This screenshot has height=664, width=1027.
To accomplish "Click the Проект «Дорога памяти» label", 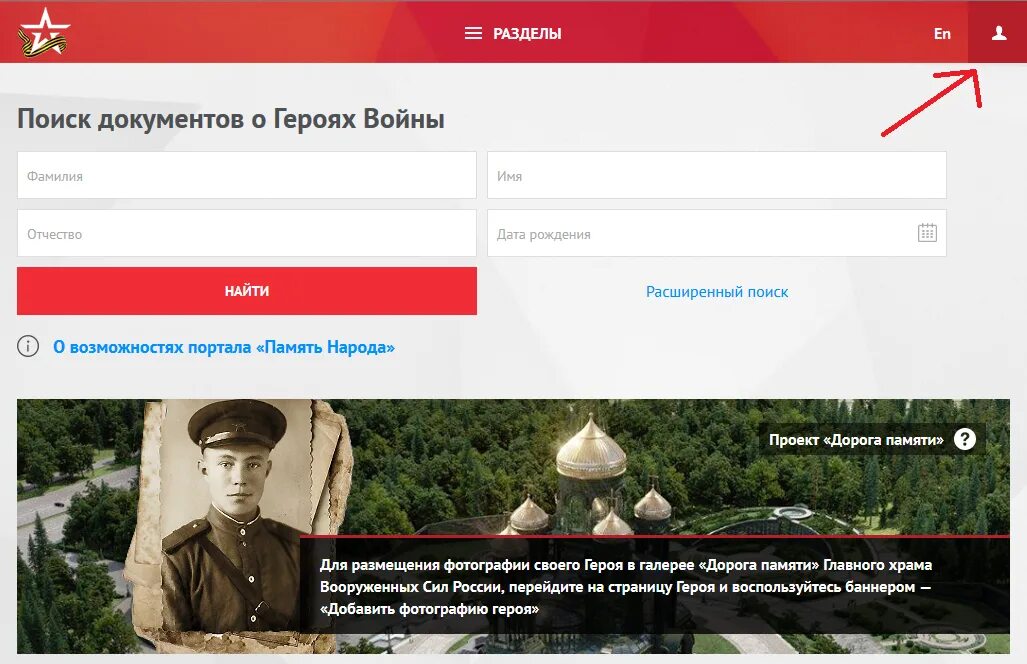I will pos(856,439).
